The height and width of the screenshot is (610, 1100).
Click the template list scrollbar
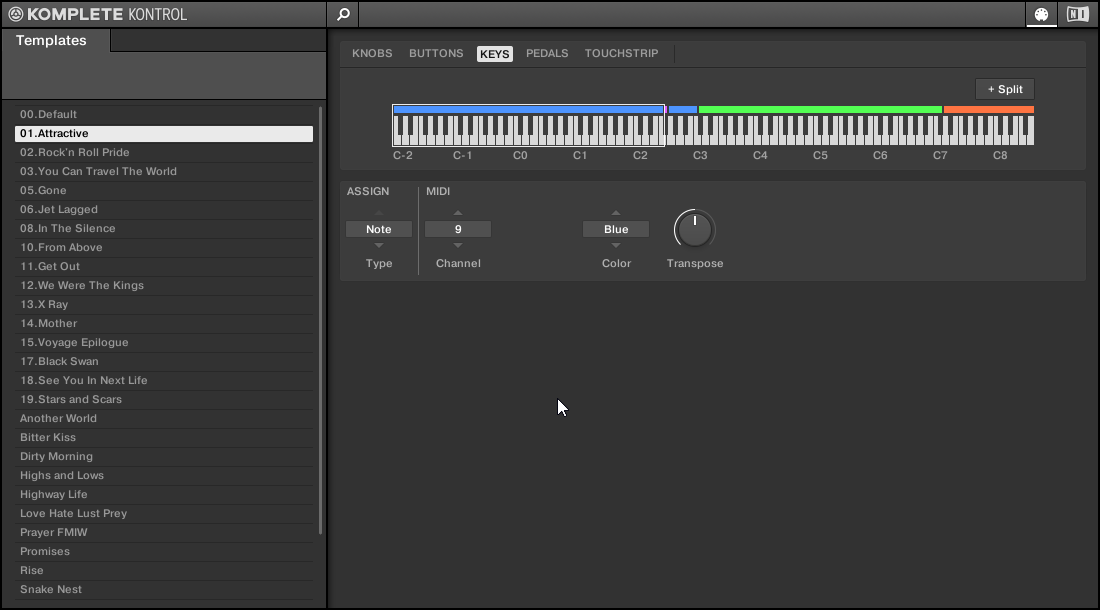pyautogui.click(x=321, y=320)
